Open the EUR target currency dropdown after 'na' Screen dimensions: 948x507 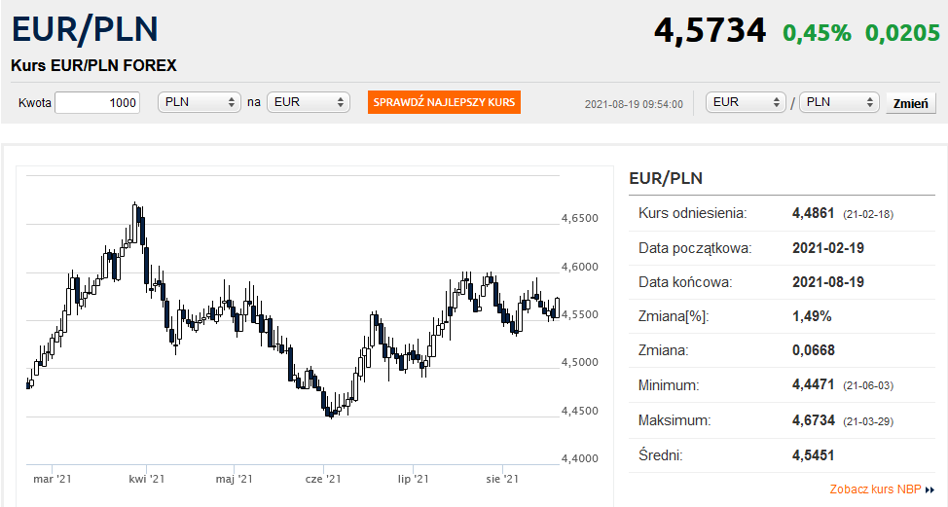point(308,102)
